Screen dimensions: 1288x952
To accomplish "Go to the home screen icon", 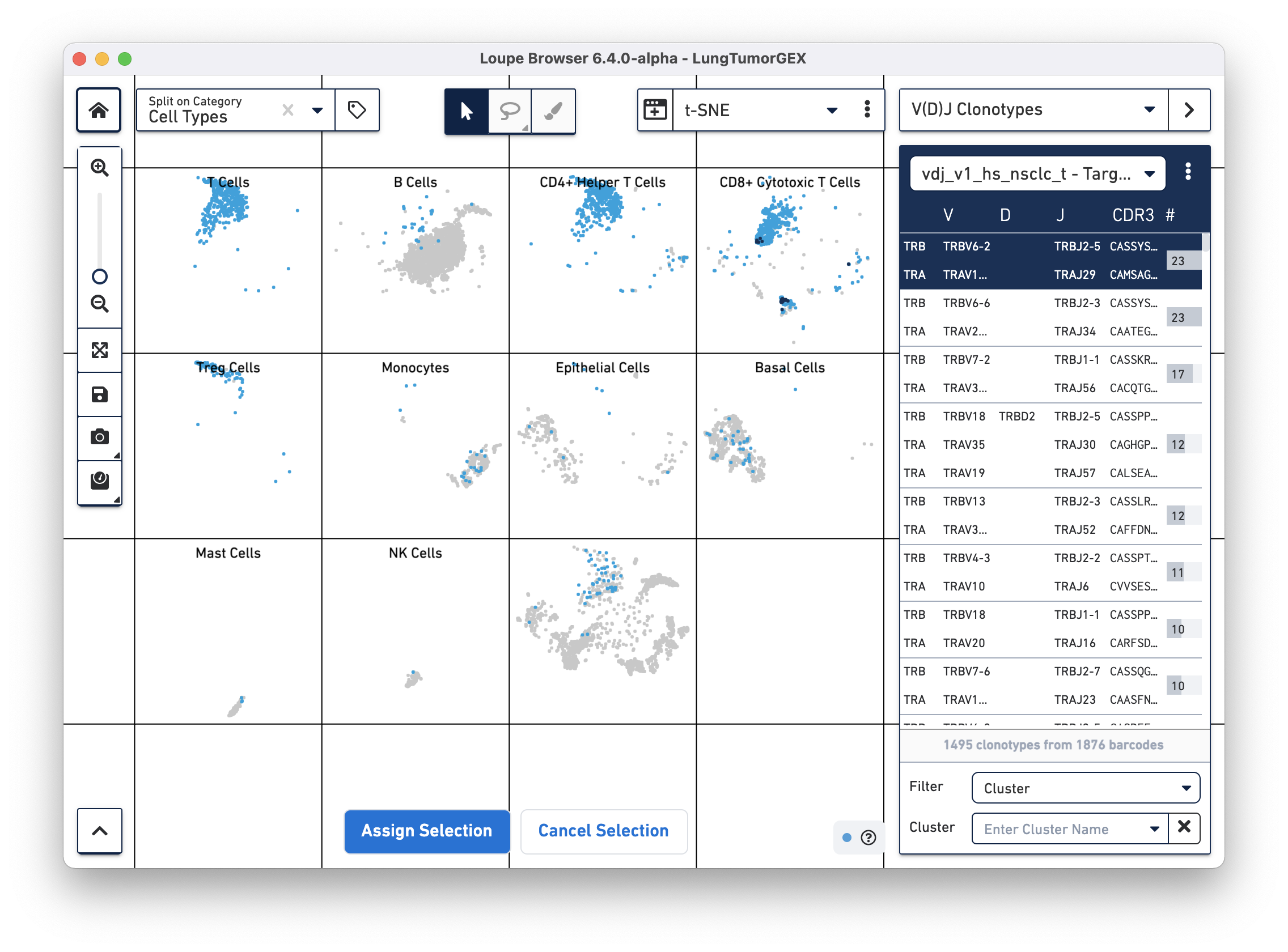I will coord(99,110).
